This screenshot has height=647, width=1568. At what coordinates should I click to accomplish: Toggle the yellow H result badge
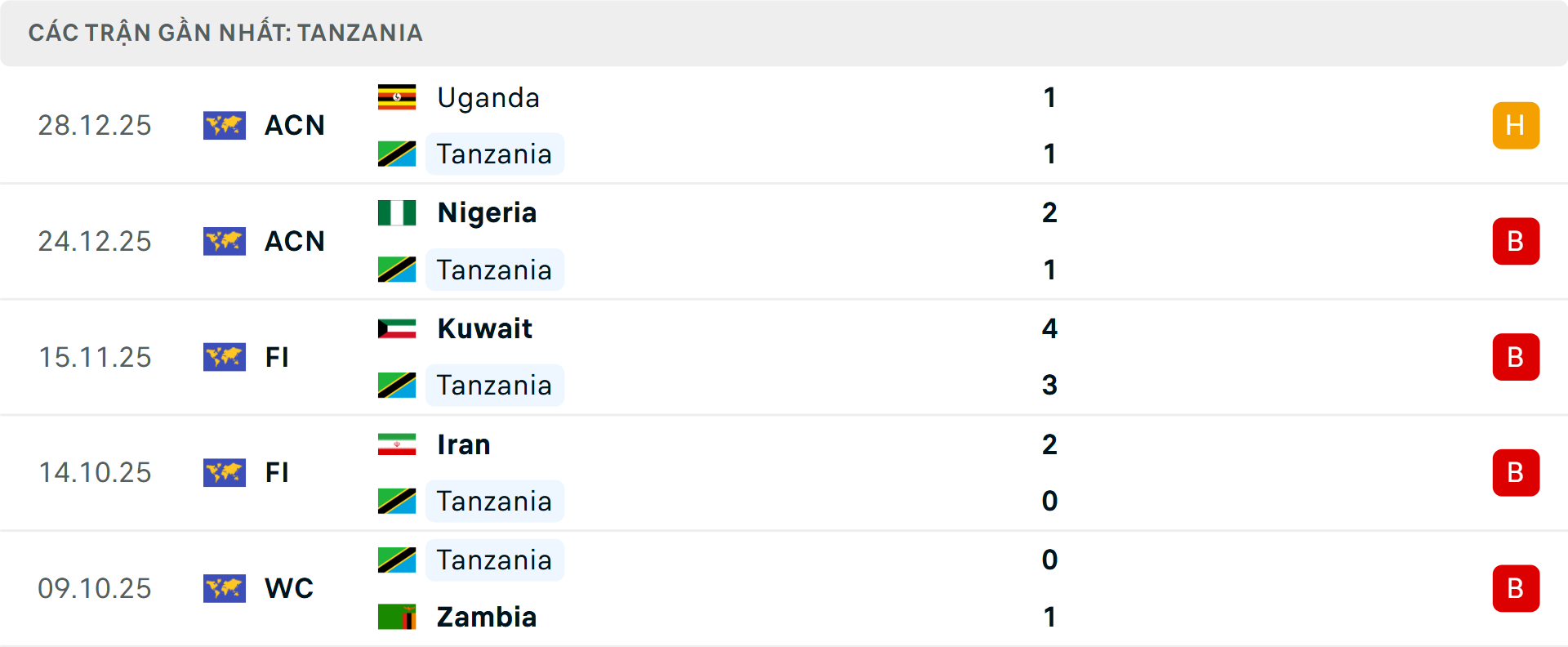click(1516, 125)
